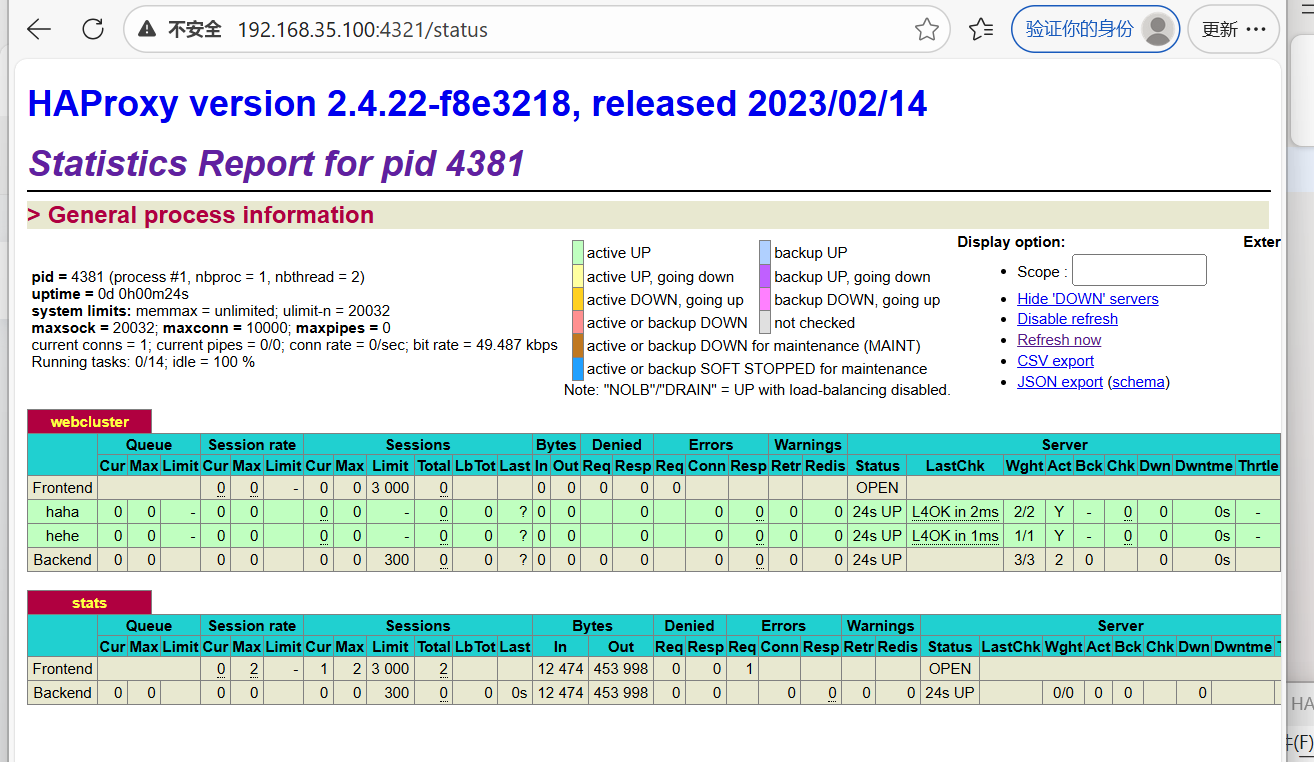Click the stats Frontend row label

(x=62, y=669)
